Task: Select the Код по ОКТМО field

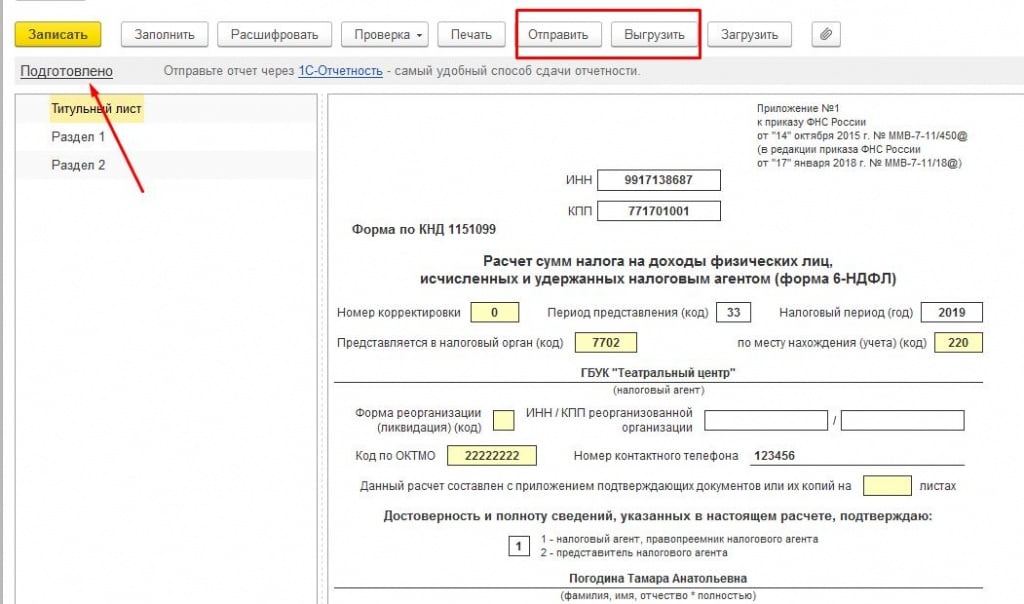Action: 491,455
